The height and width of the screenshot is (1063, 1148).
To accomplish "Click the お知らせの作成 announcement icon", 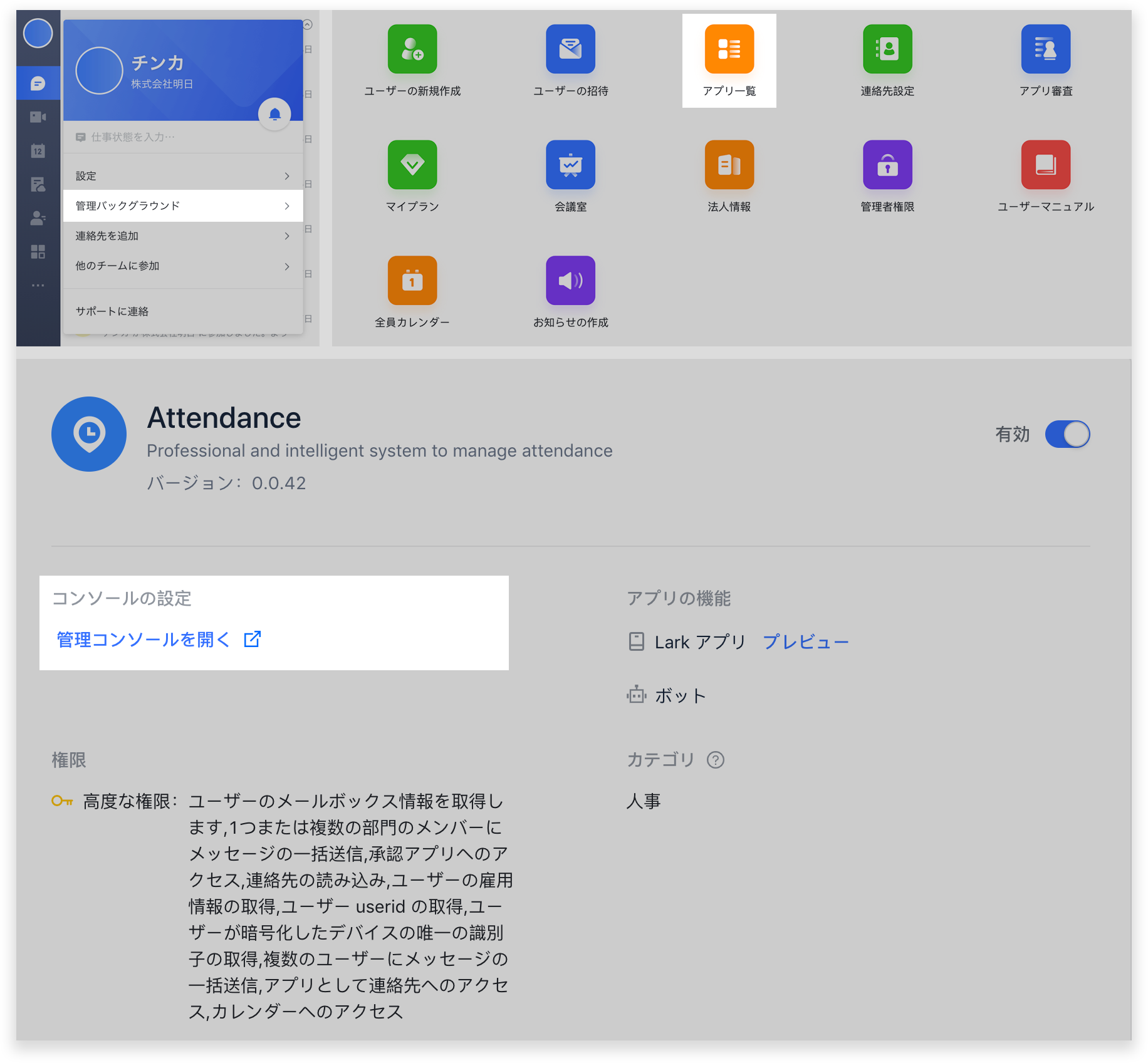I will pyautogui.click(x=570, y=281).
